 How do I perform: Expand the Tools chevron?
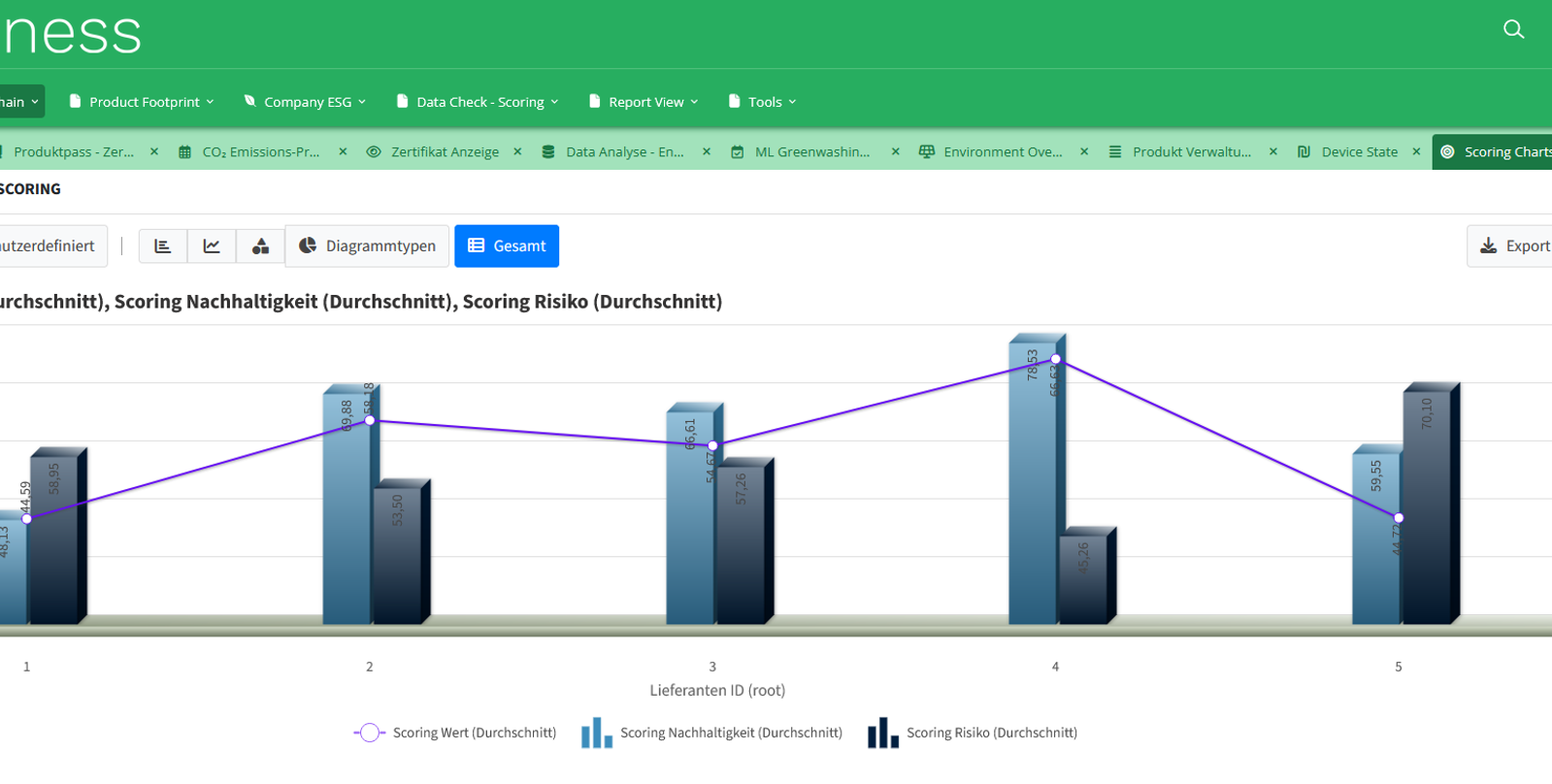[792, 102]
